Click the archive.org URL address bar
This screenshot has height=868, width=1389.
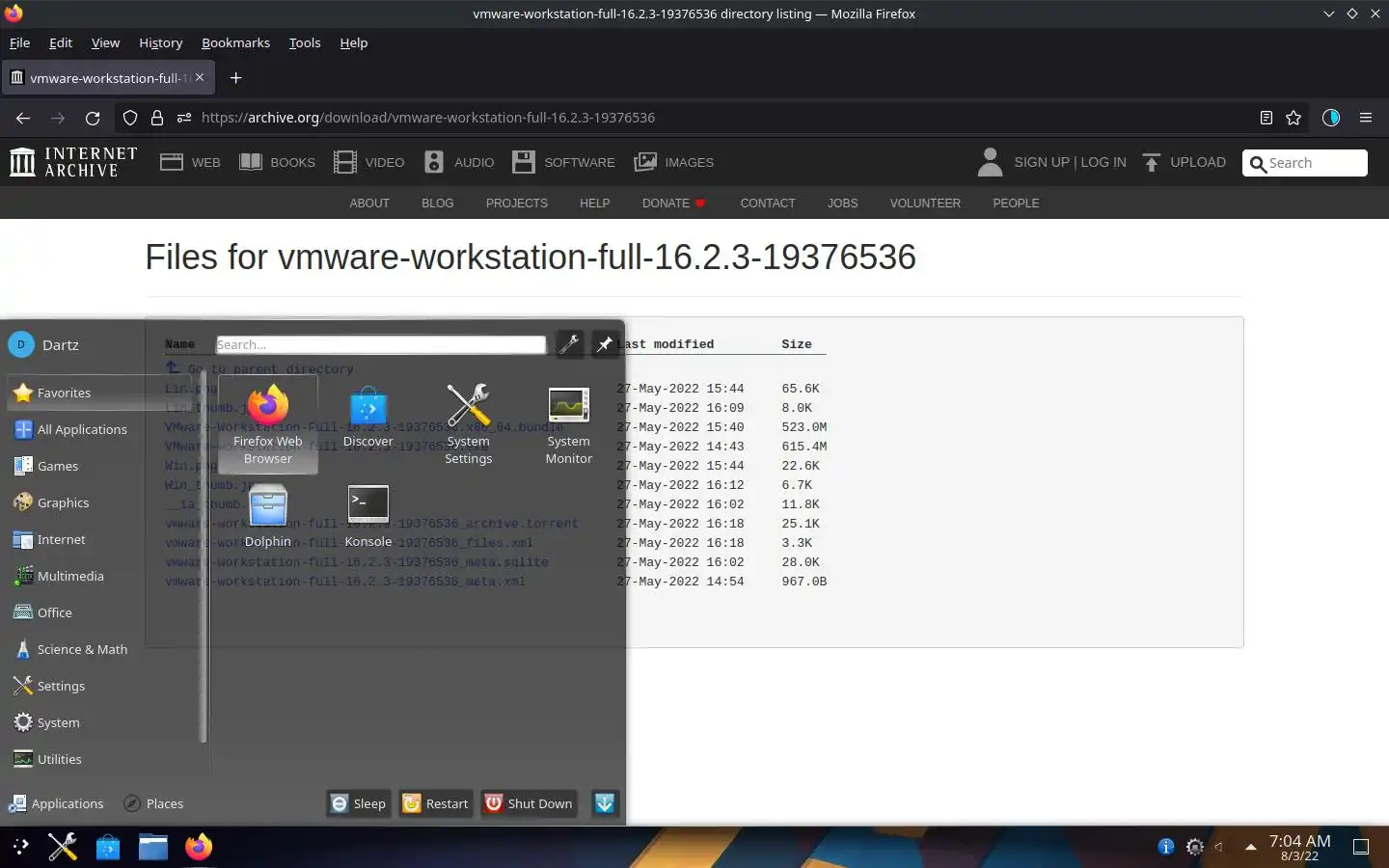714,118
